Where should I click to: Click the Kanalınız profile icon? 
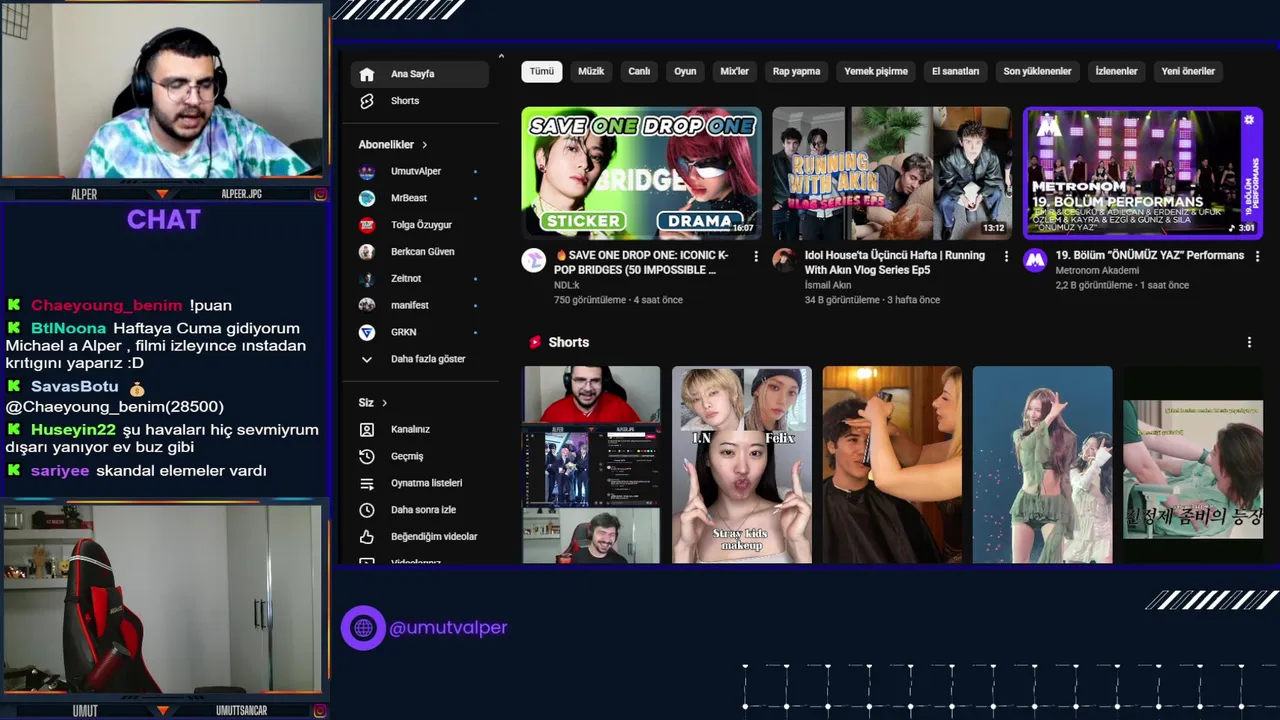click(367, 429)
